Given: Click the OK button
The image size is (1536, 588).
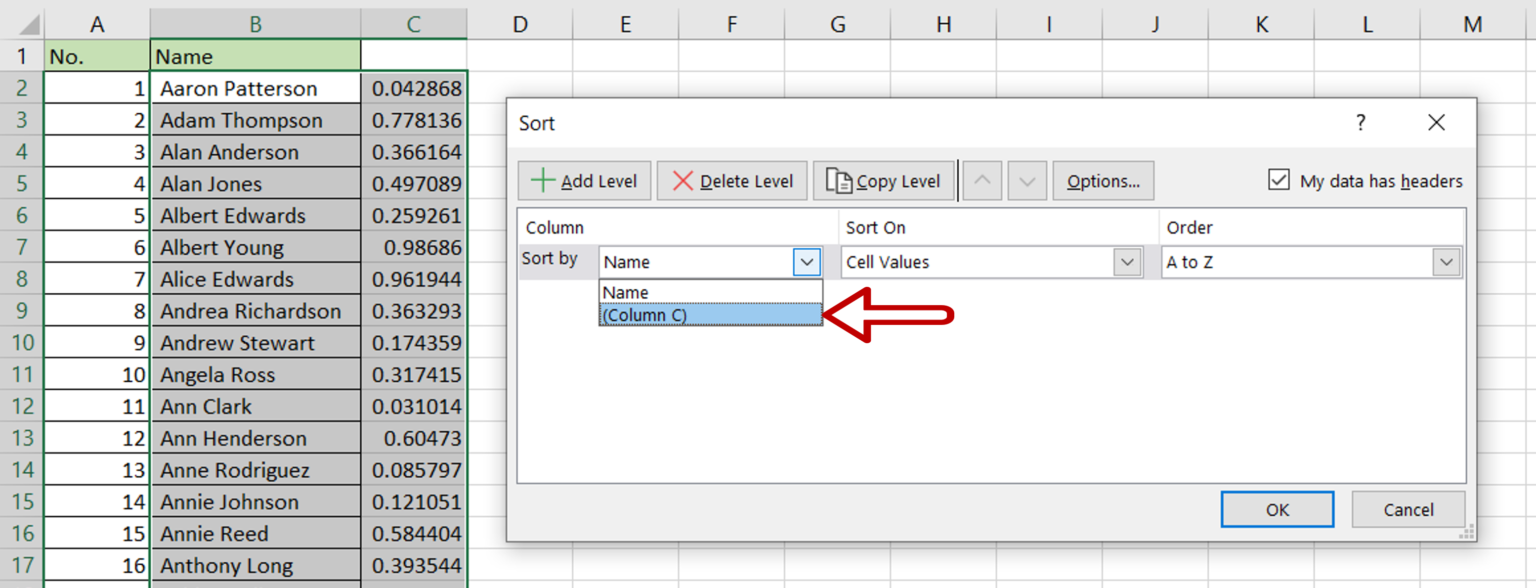Looking at the screenshot, I should 1277,510.
